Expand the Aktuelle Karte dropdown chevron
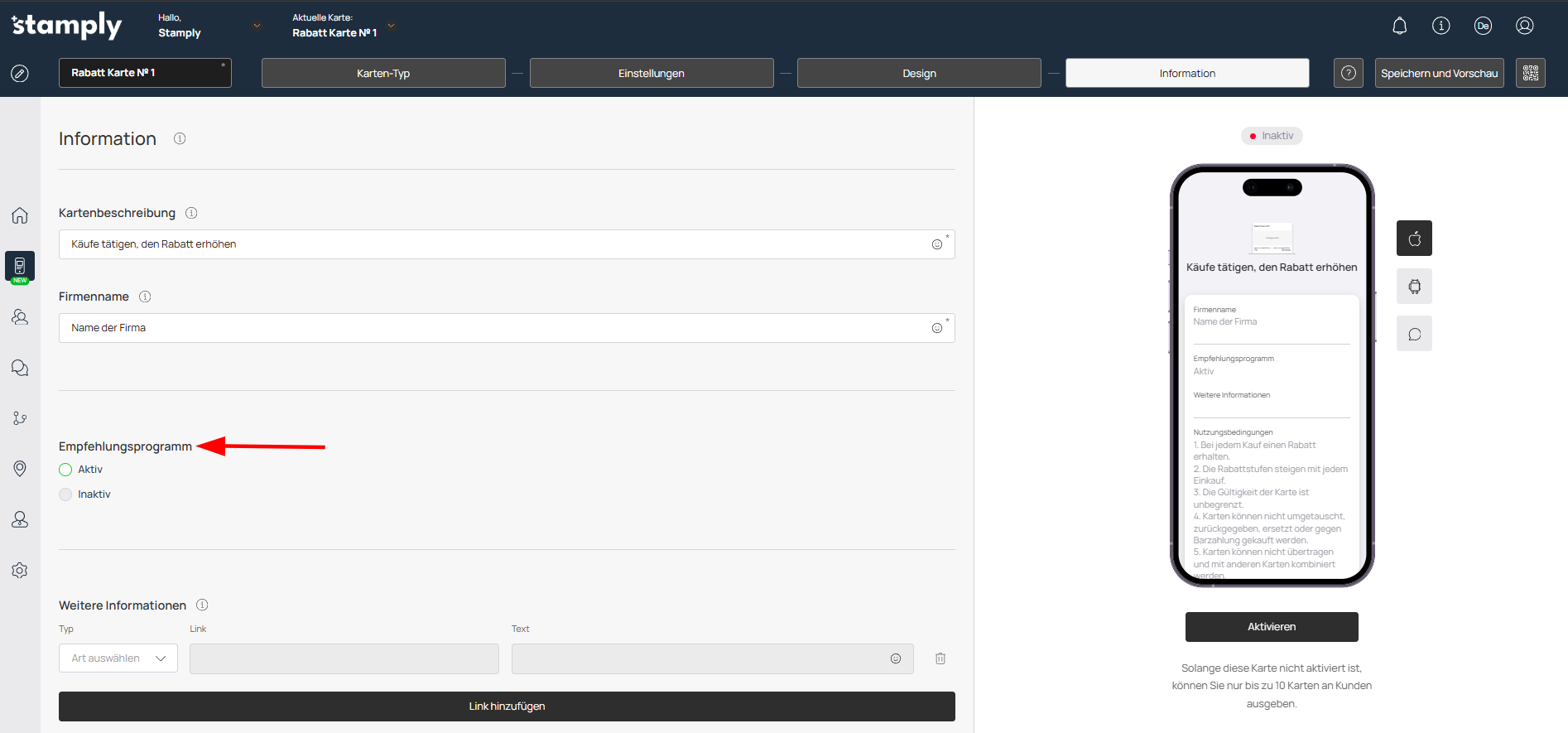The image size is (1568, 733). 392,26
